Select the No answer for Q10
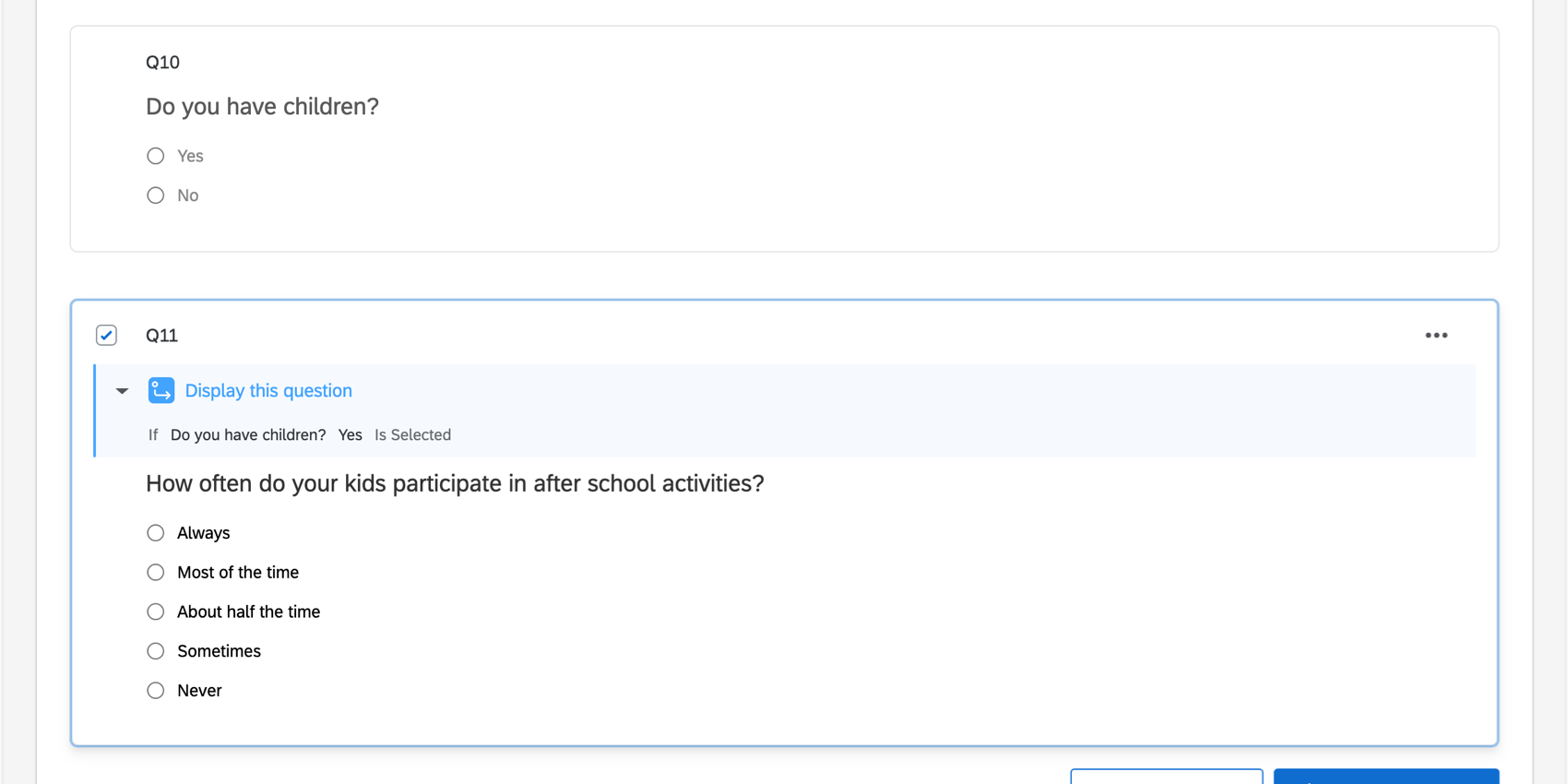This screenshot has height=784, width=1568. pyautogui.click(x=155, y=195)
